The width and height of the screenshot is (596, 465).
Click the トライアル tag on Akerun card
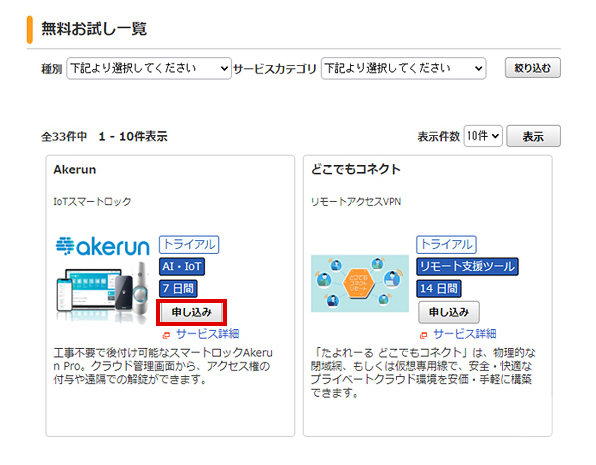[x=189, y=244]
